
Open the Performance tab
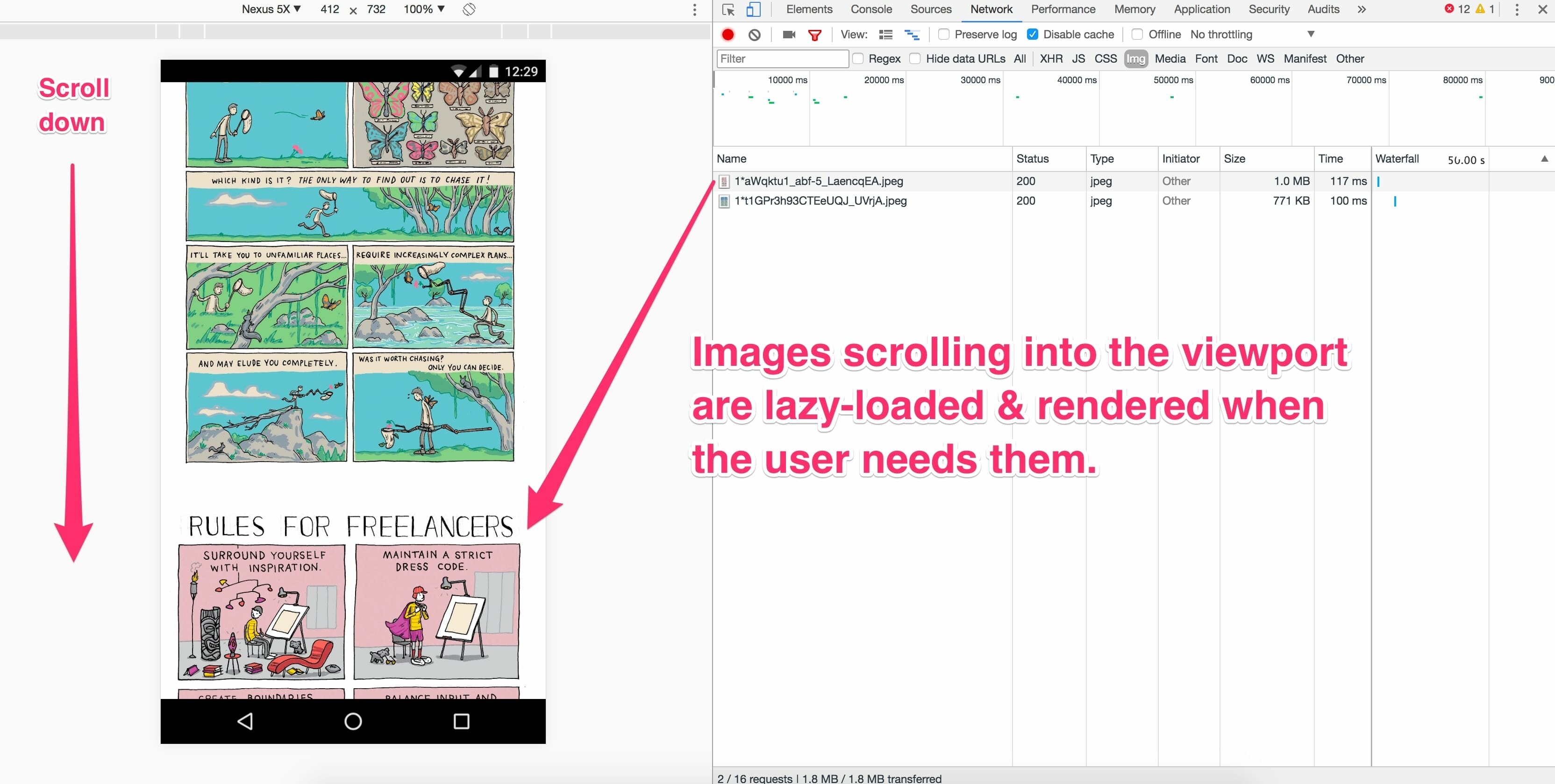coord(1063,10)
